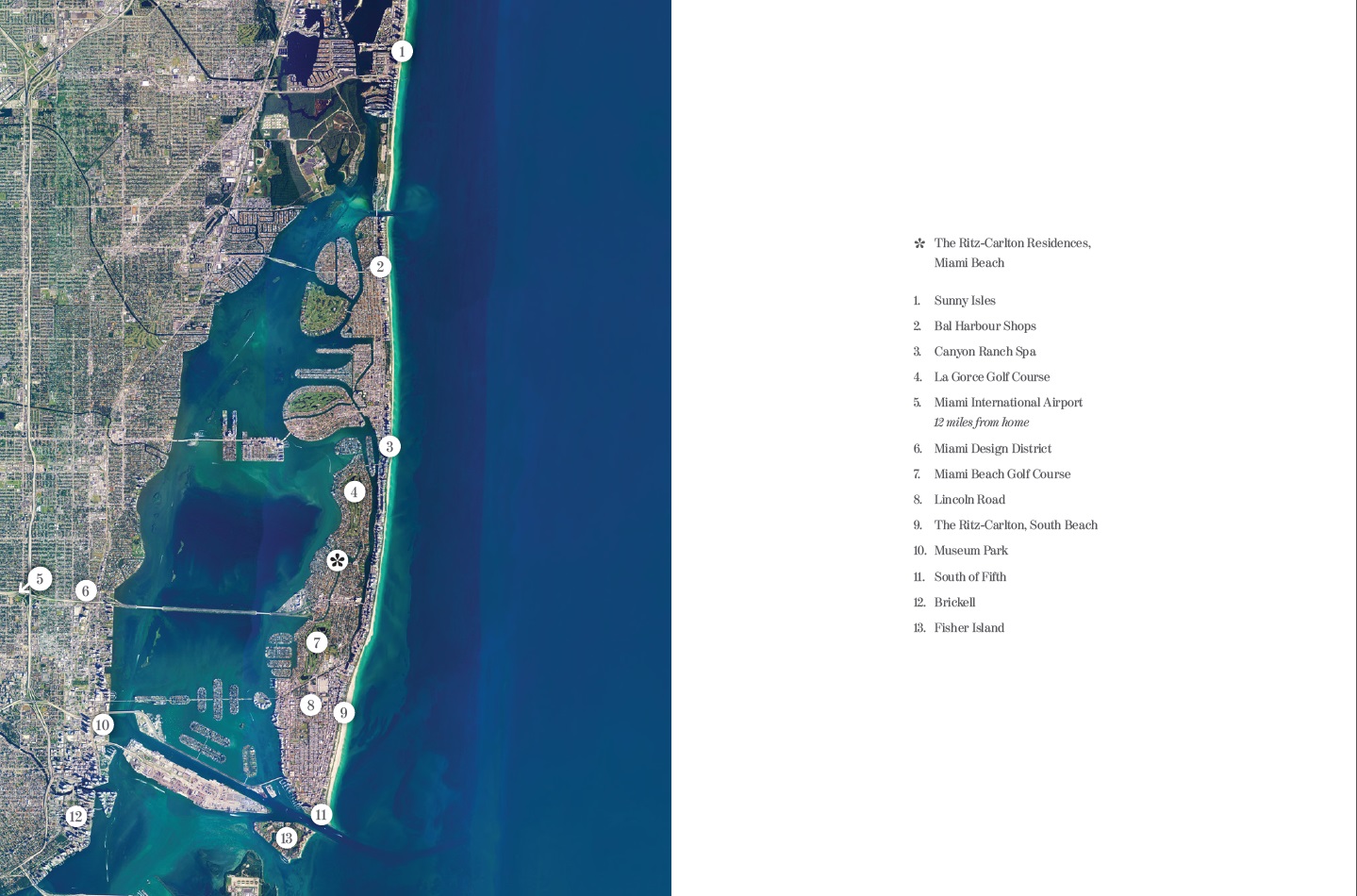Click the Sunny Isles legend entry
The height and width of the screenshot is (896, 1357).
pyautogui.click(x=964, y=301)
